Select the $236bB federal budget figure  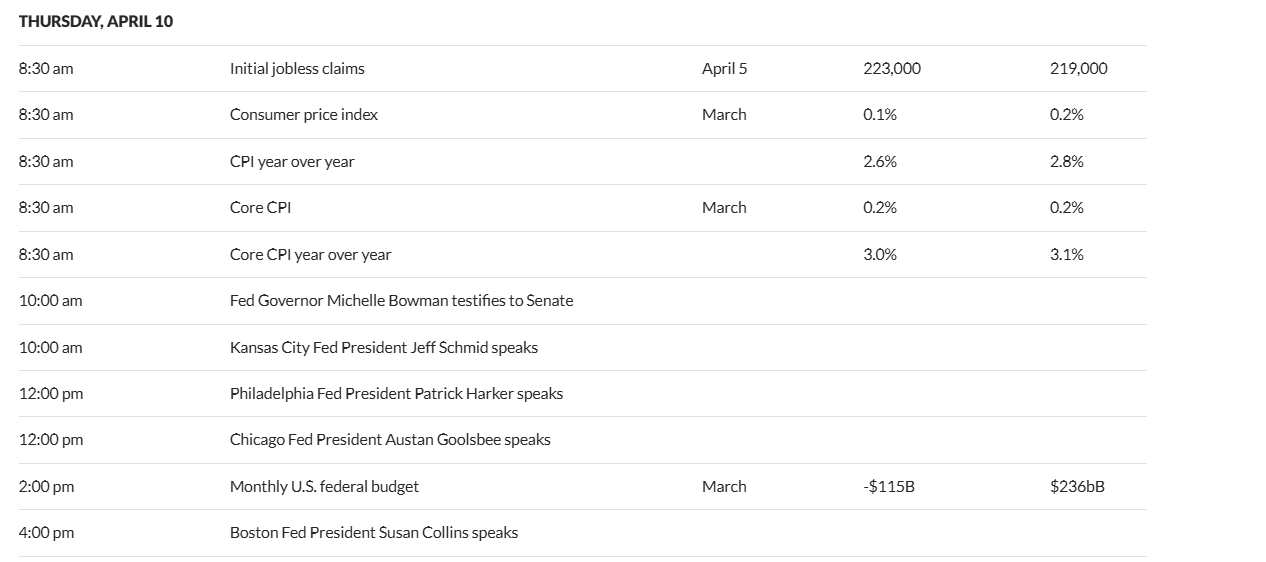point(1077,487)
